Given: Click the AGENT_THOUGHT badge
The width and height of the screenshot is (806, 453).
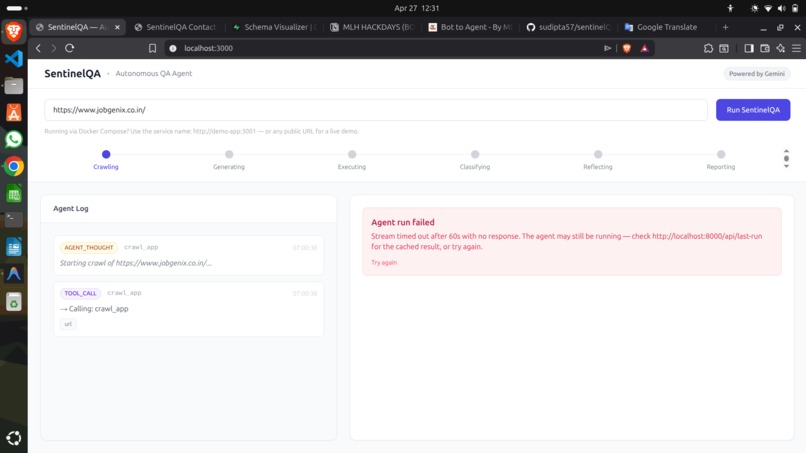Looking at the screenshot, I should tap(88, 247).
